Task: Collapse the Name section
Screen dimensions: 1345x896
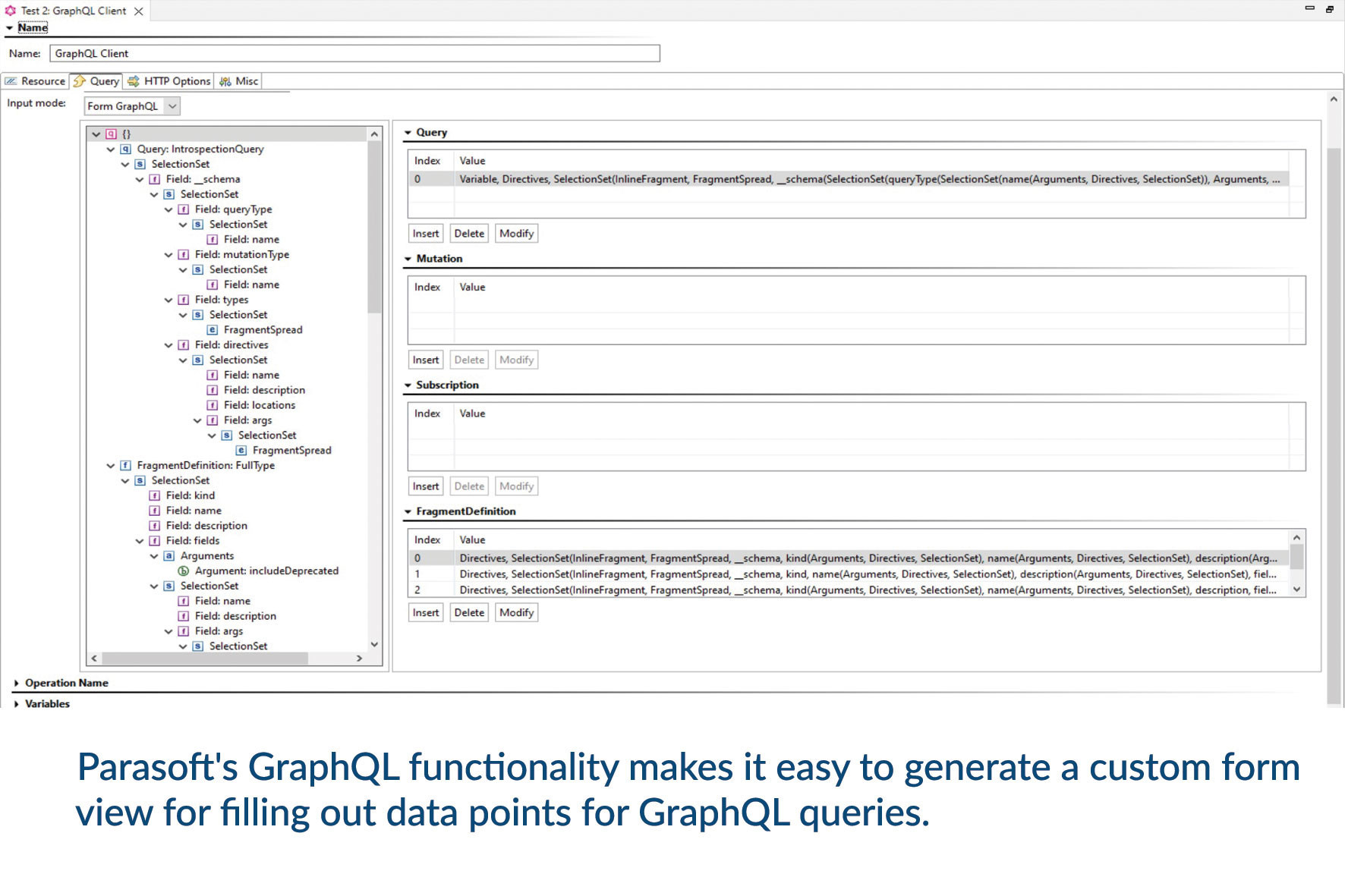Action: (9, 28)
